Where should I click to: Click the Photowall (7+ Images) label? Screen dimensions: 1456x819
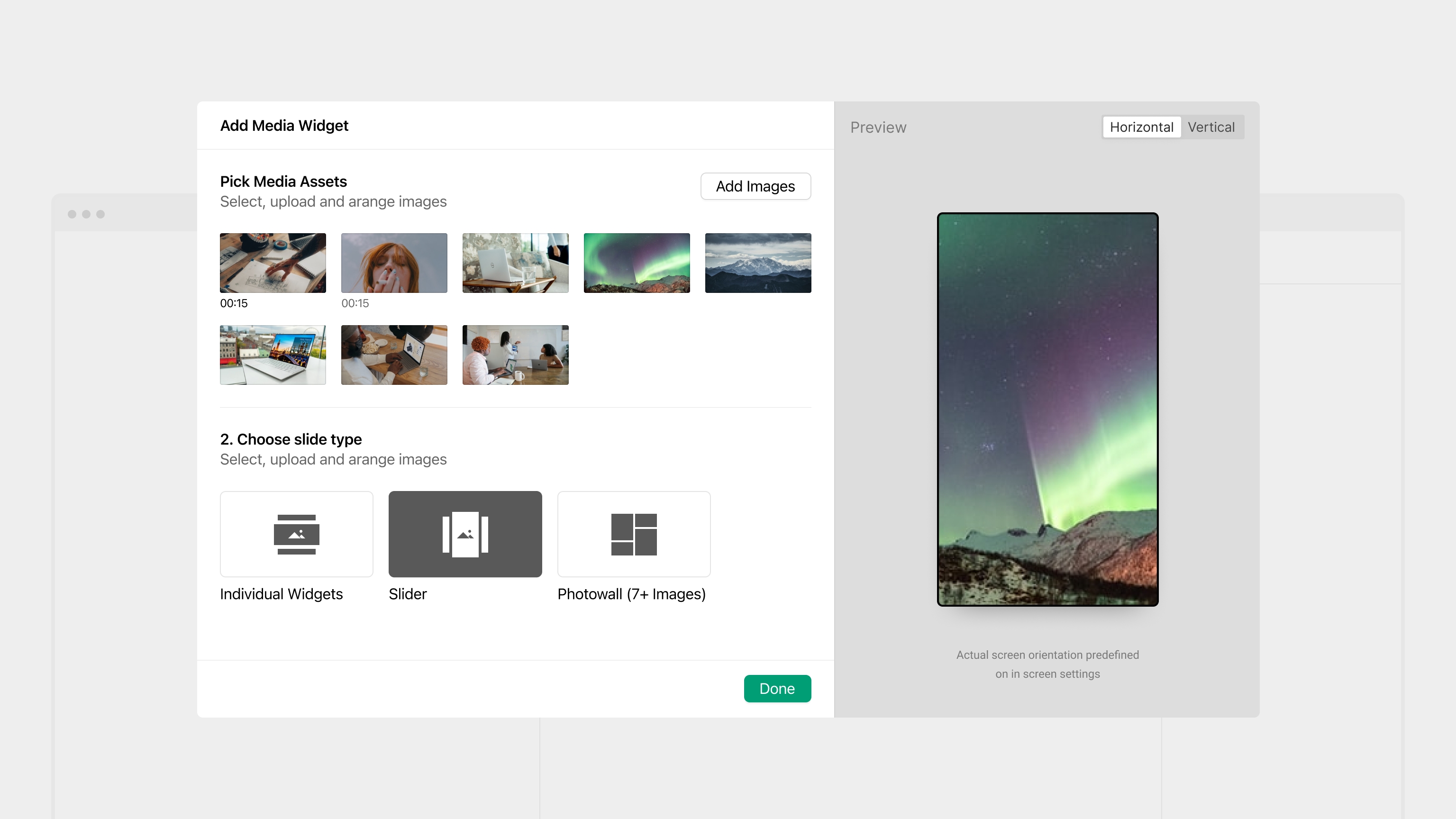click(631, 594)
